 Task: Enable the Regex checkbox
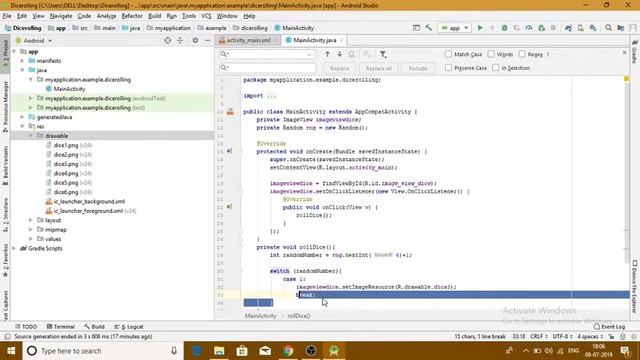tap(522, 54)
